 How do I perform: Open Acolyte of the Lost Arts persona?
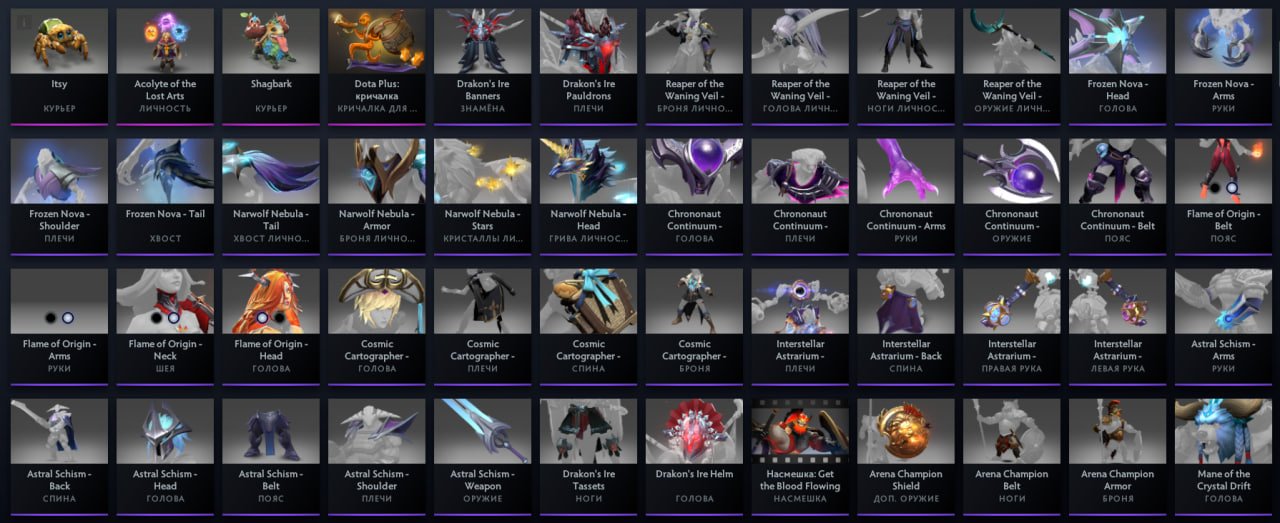pos(165,66)
